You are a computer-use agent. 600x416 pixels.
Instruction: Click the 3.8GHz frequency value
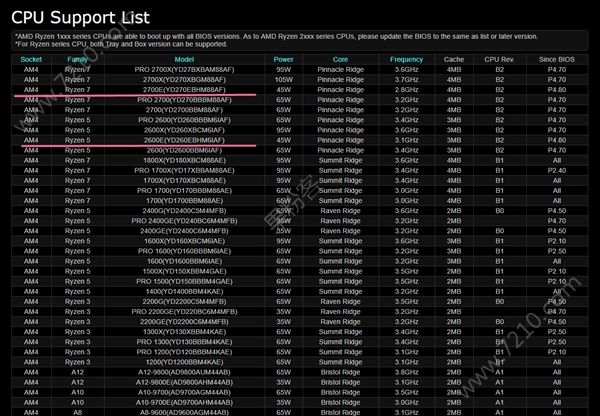[406, 372]
